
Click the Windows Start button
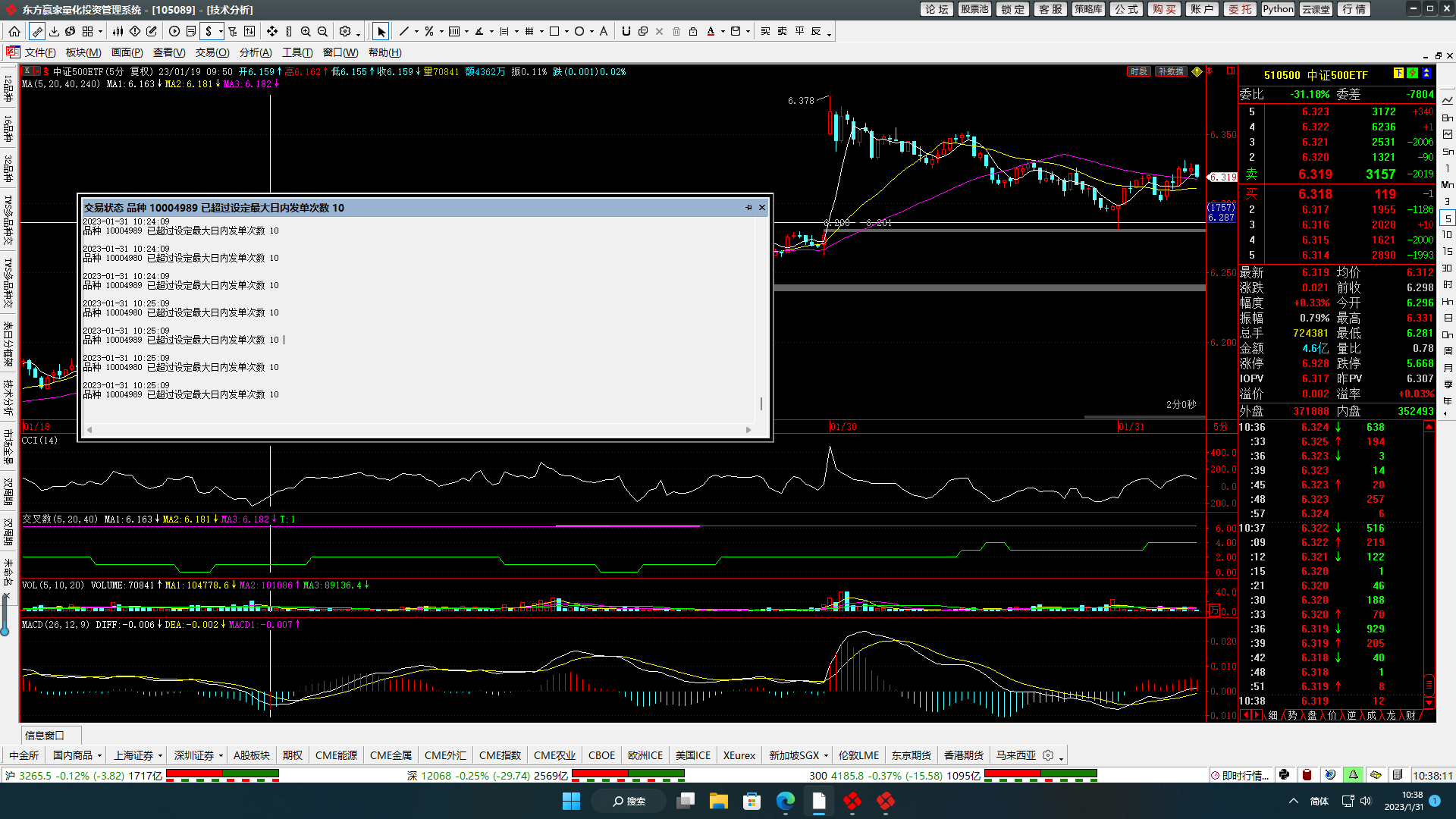[x=571, y=801]
